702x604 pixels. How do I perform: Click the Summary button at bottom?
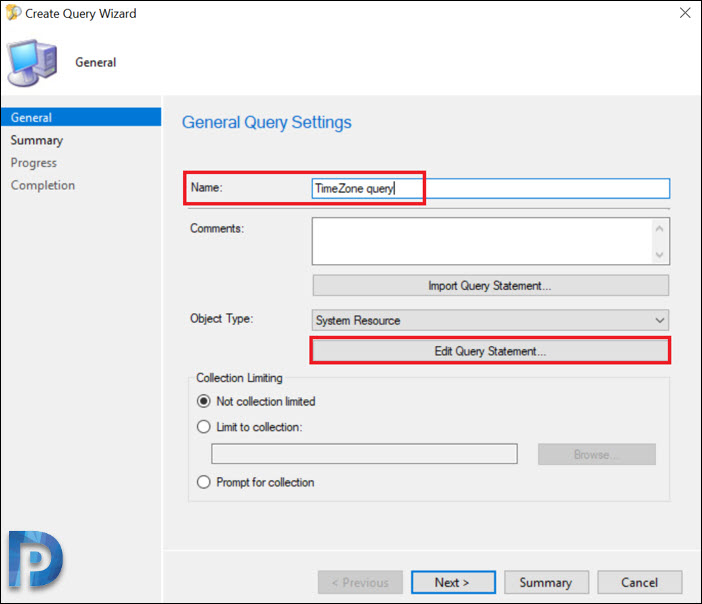coord(546,582)
